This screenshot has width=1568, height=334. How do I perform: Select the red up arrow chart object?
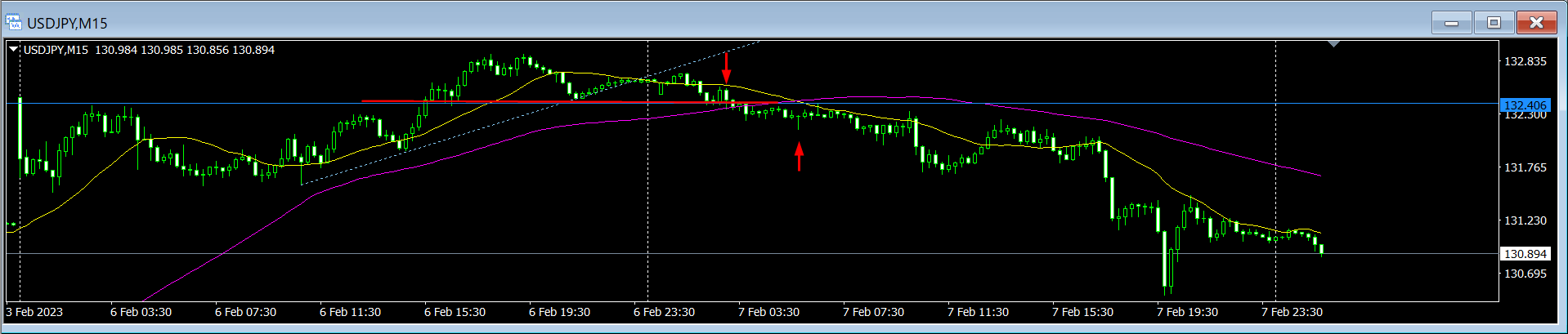800,156
